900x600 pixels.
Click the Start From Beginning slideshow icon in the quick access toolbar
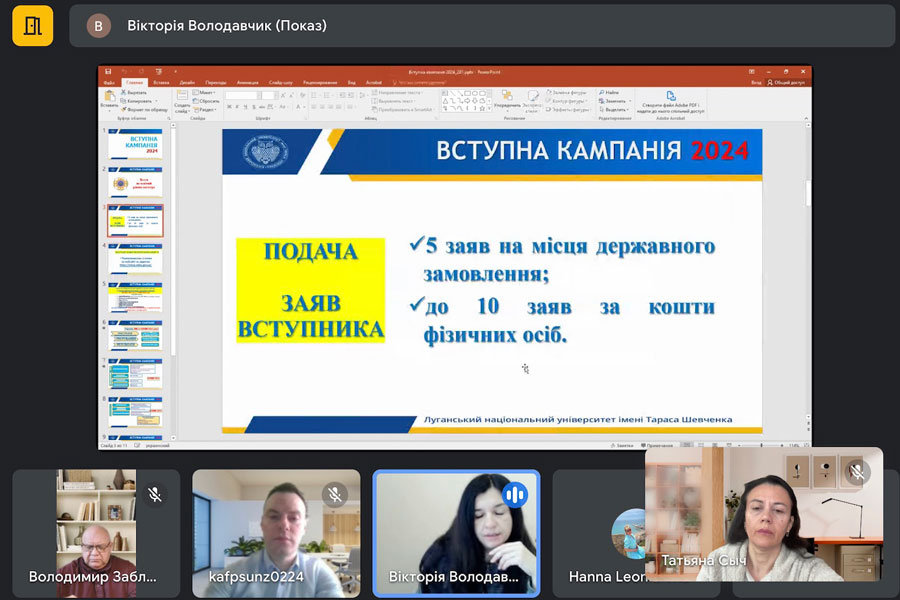[x=159, y=72]
